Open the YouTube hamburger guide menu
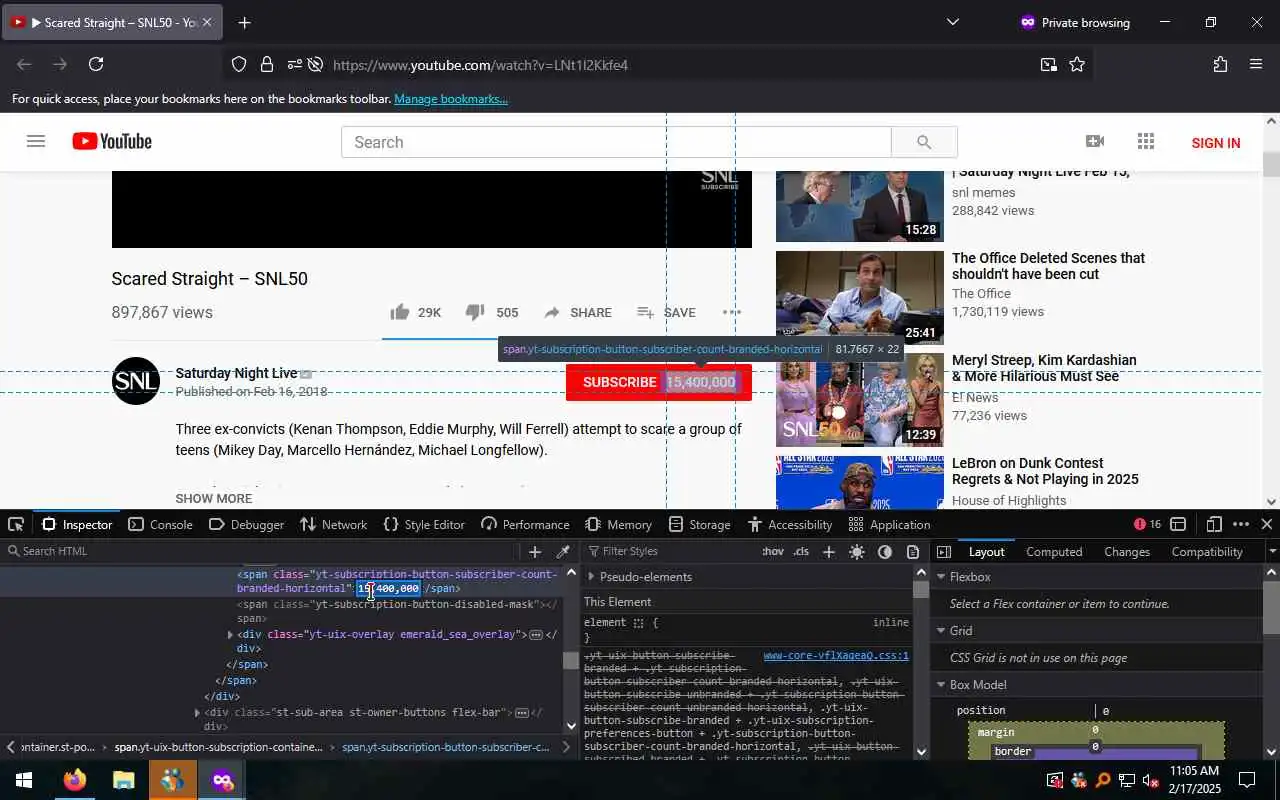Screen dimensions: 1280x800 [x=36, y=142]
